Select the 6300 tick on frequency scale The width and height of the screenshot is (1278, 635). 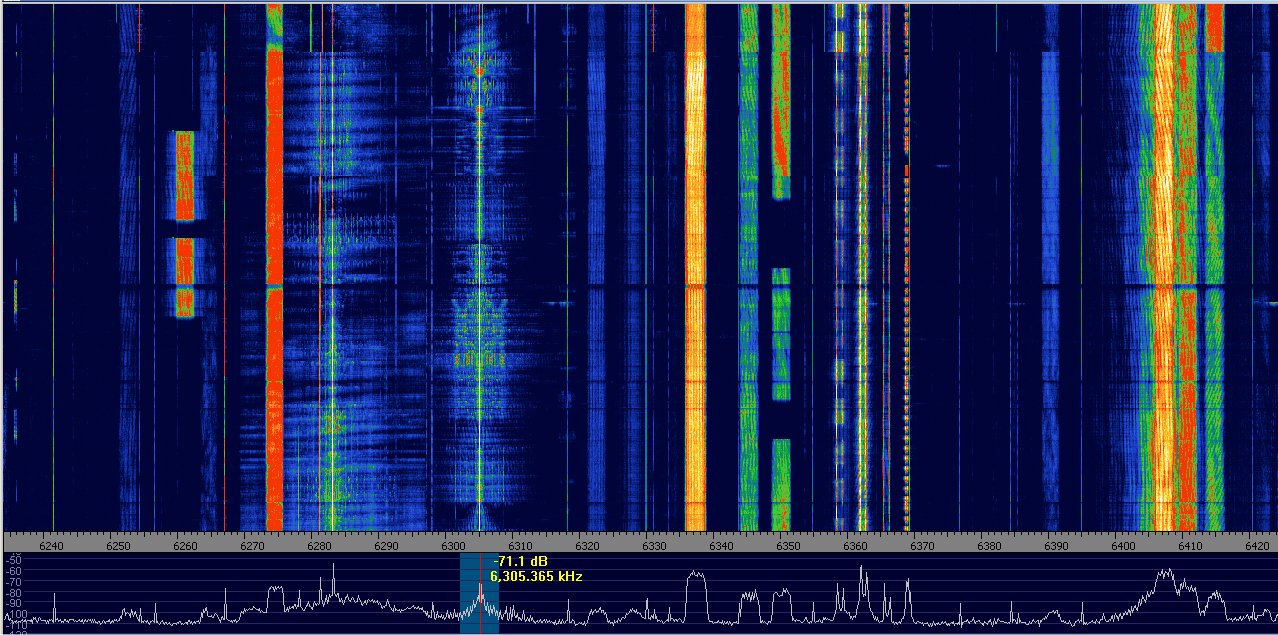pyautogui.click(x=453, y=546)
